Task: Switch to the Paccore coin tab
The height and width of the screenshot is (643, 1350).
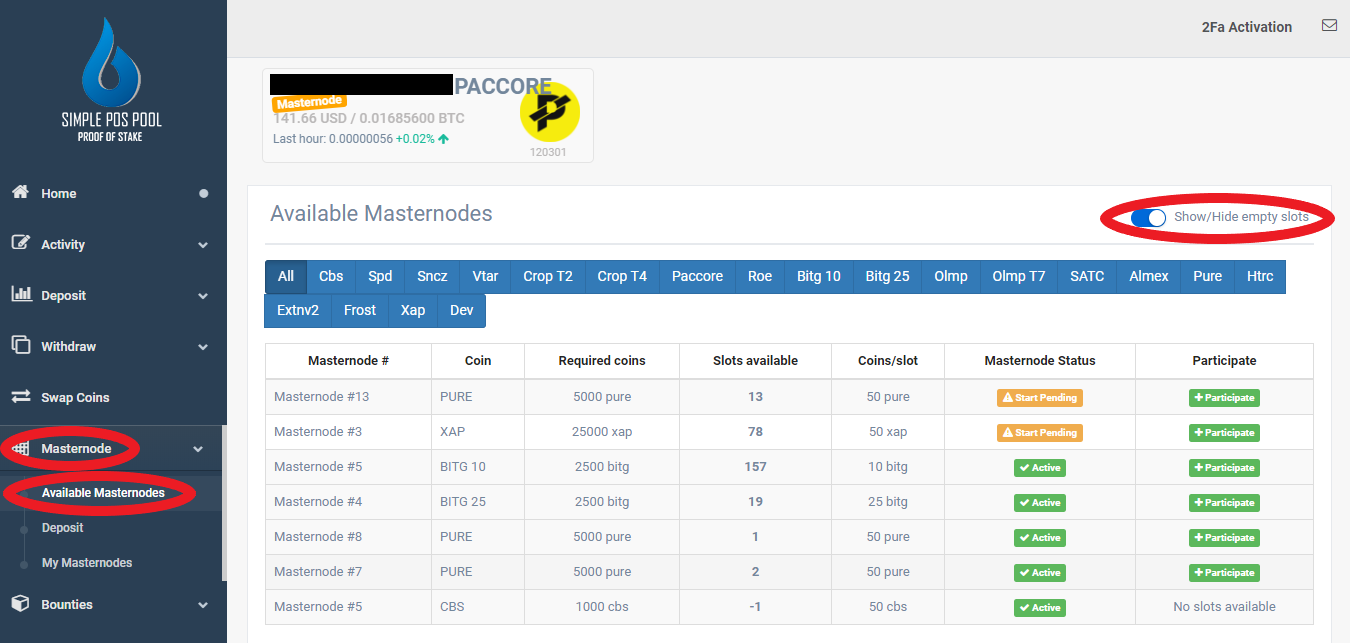Action: 697,276
